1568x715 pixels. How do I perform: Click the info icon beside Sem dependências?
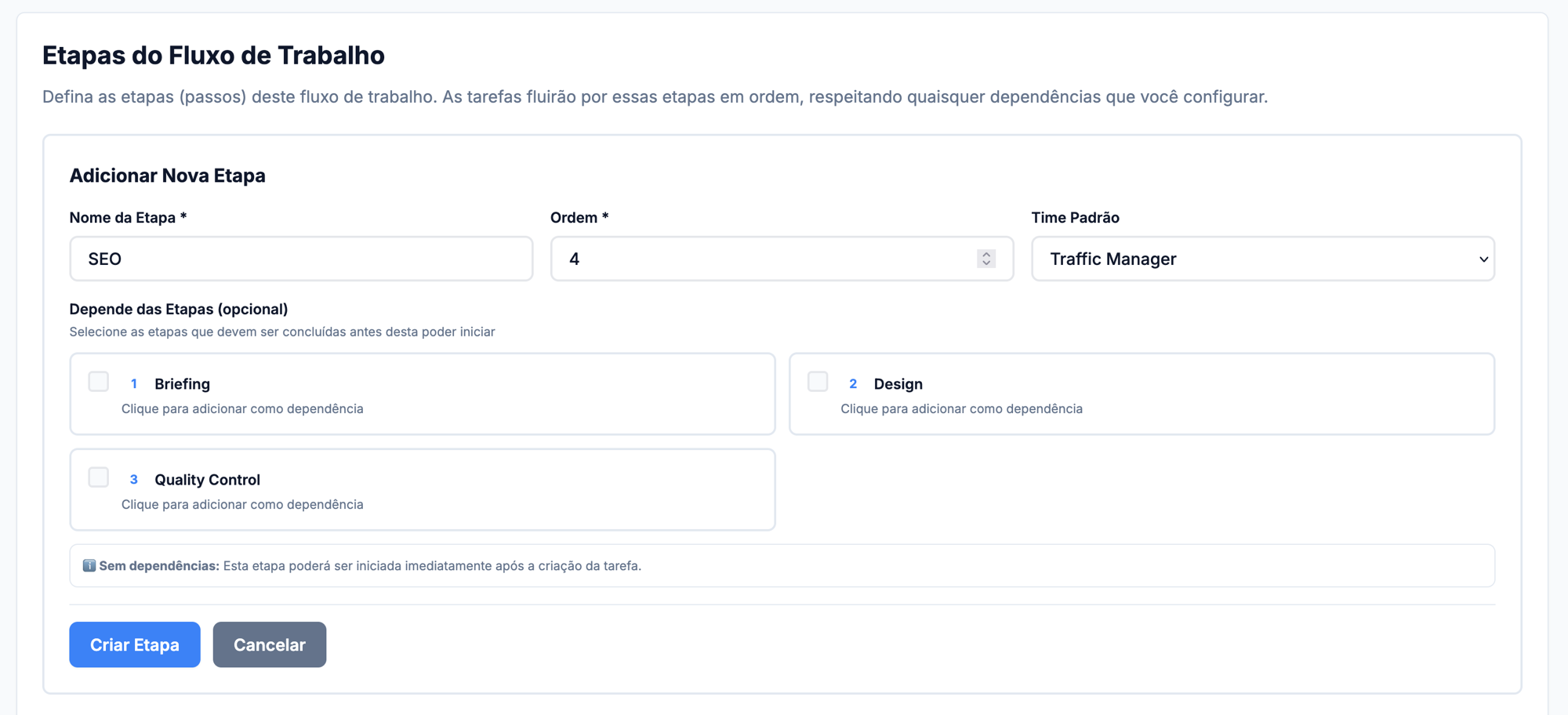[89, 565]
